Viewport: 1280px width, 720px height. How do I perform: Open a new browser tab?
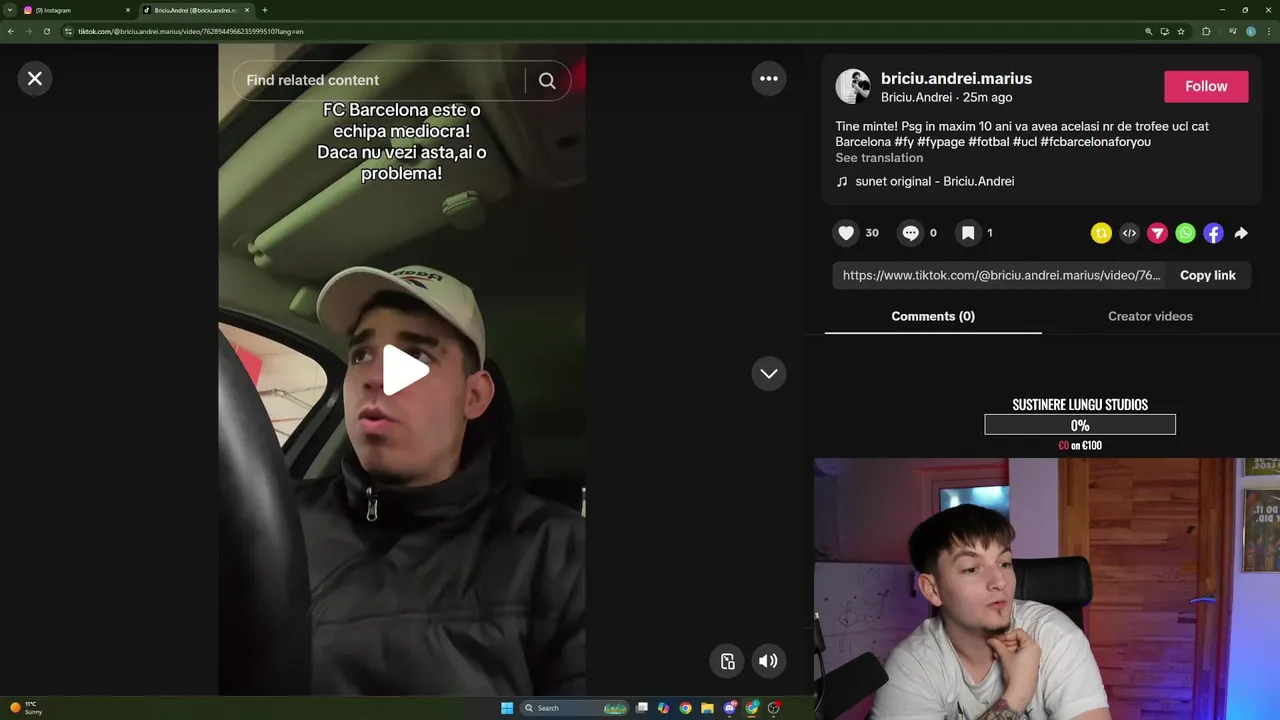coord(265,10)
